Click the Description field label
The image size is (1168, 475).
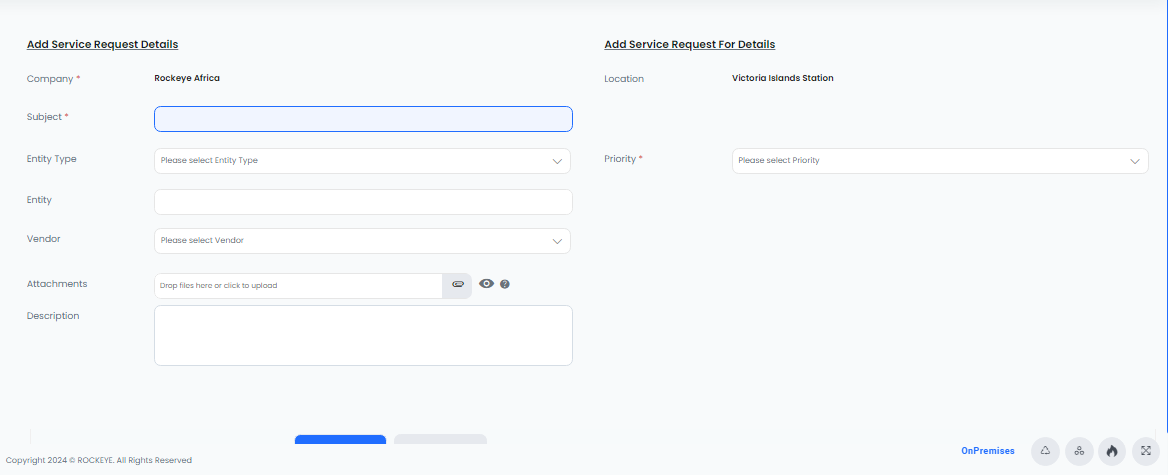click(x=53, y=316)
